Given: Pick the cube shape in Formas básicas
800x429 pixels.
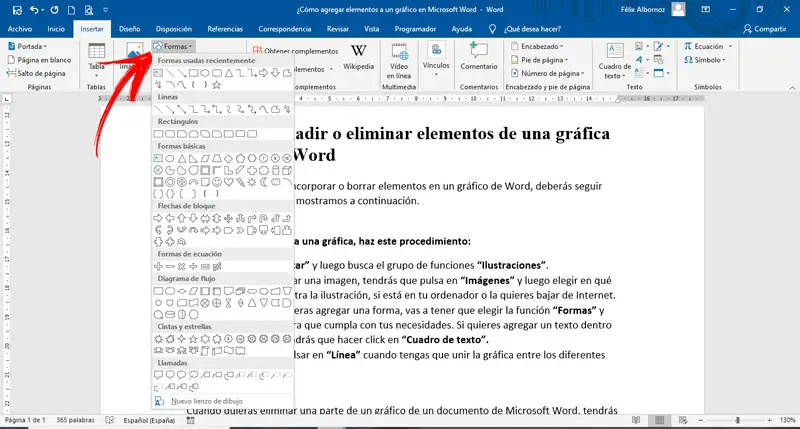Looking at the screenshot, I should click(287, 170).
